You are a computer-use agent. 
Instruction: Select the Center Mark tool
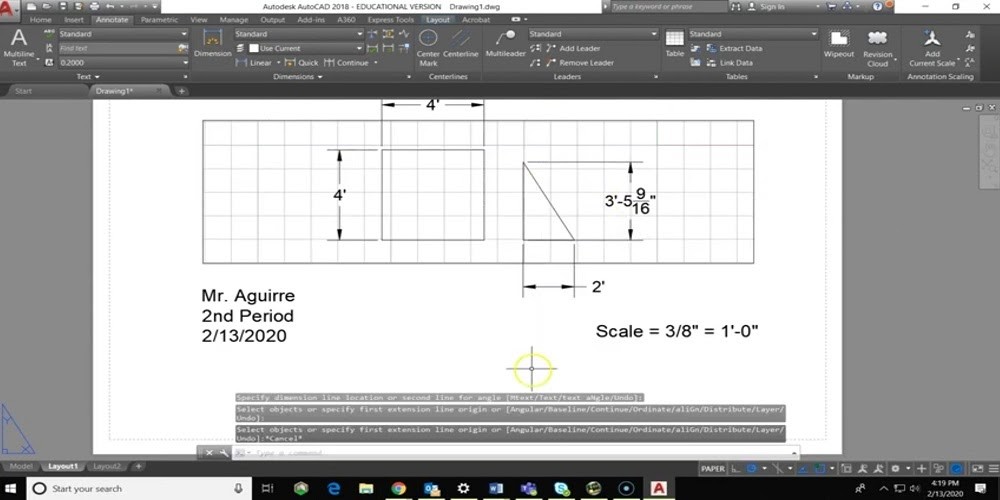[x=428, y=46]
